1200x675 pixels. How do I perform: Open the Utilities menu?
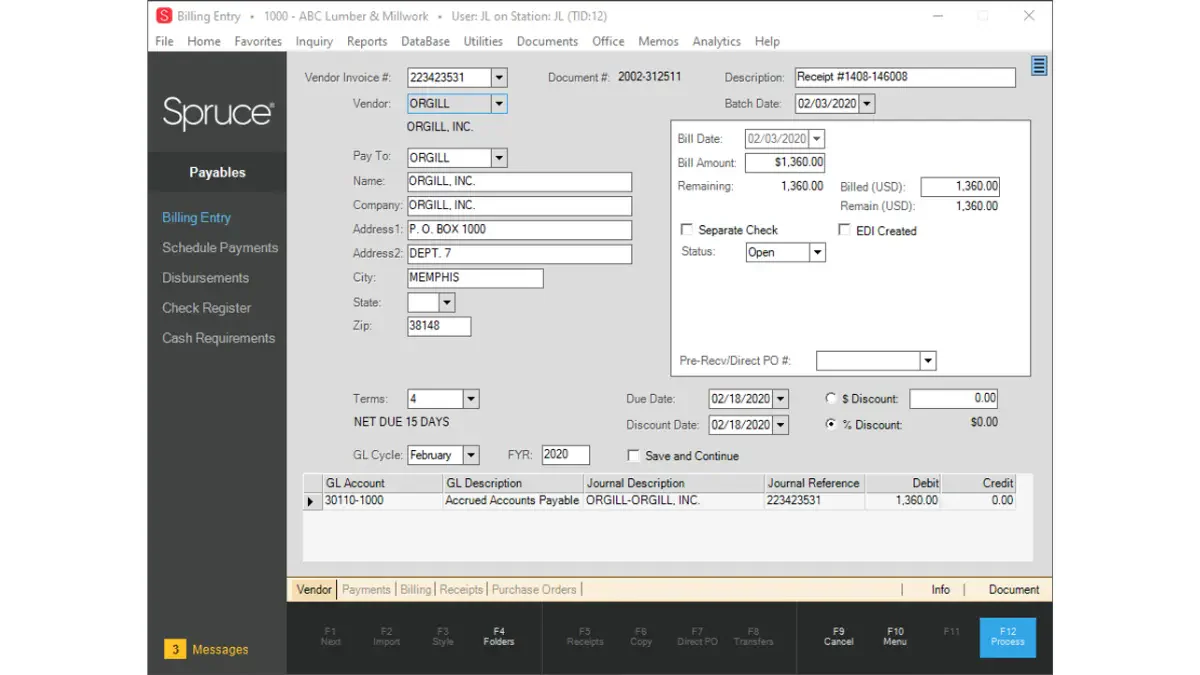pyautogui.click(x=483, y=41)
